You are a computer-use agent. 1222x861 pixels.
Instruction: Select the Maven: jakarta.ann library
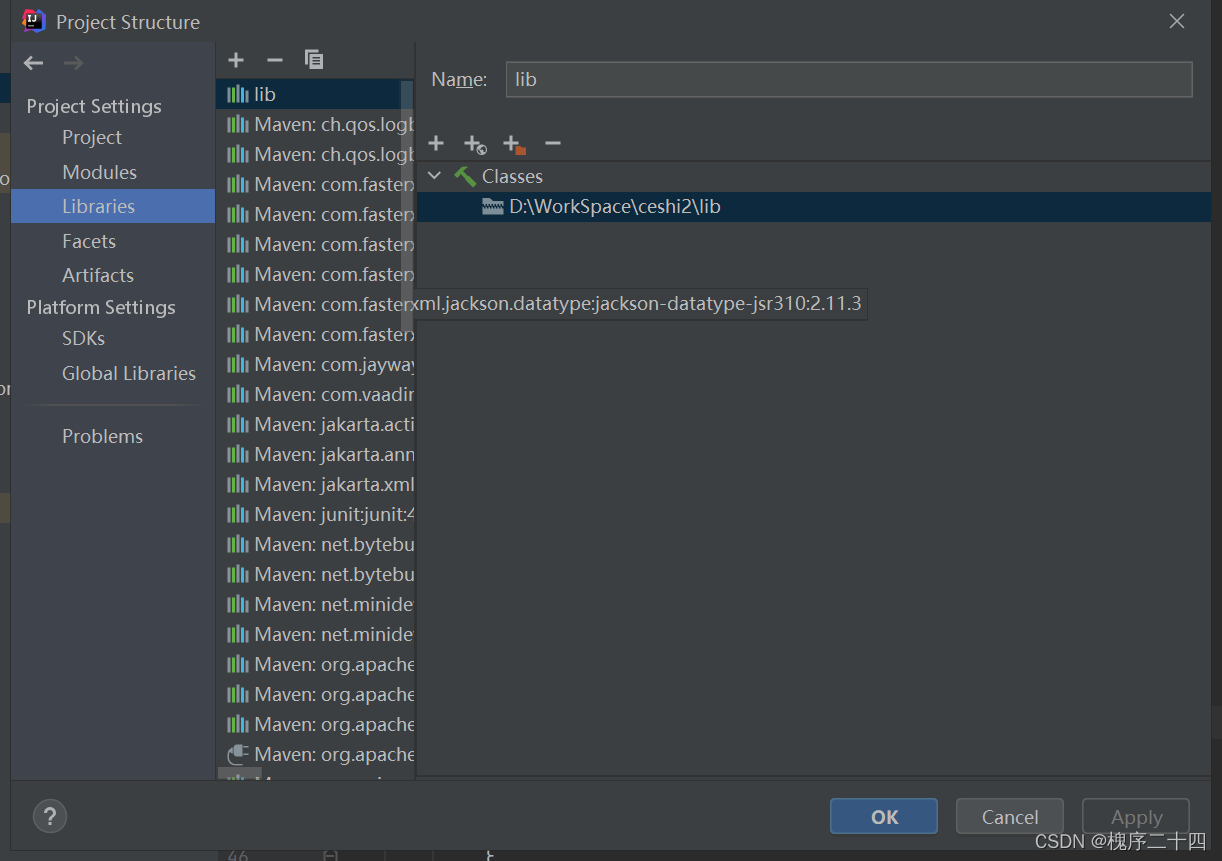coord(315,454)
